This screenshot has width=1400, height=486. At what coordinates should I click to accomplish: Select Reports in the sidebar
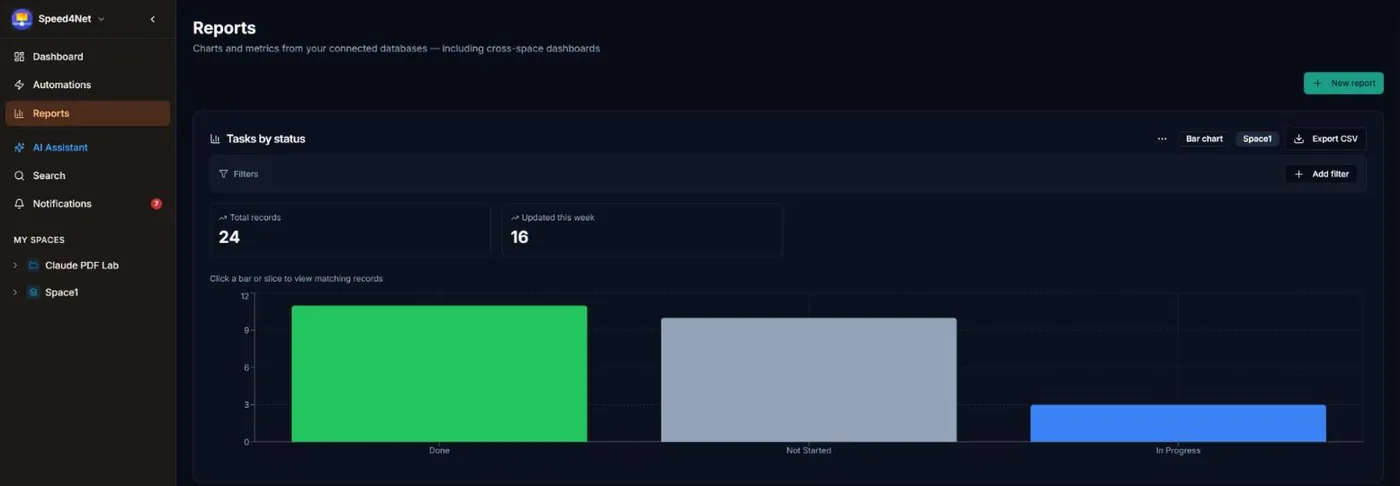click(88, 113)
